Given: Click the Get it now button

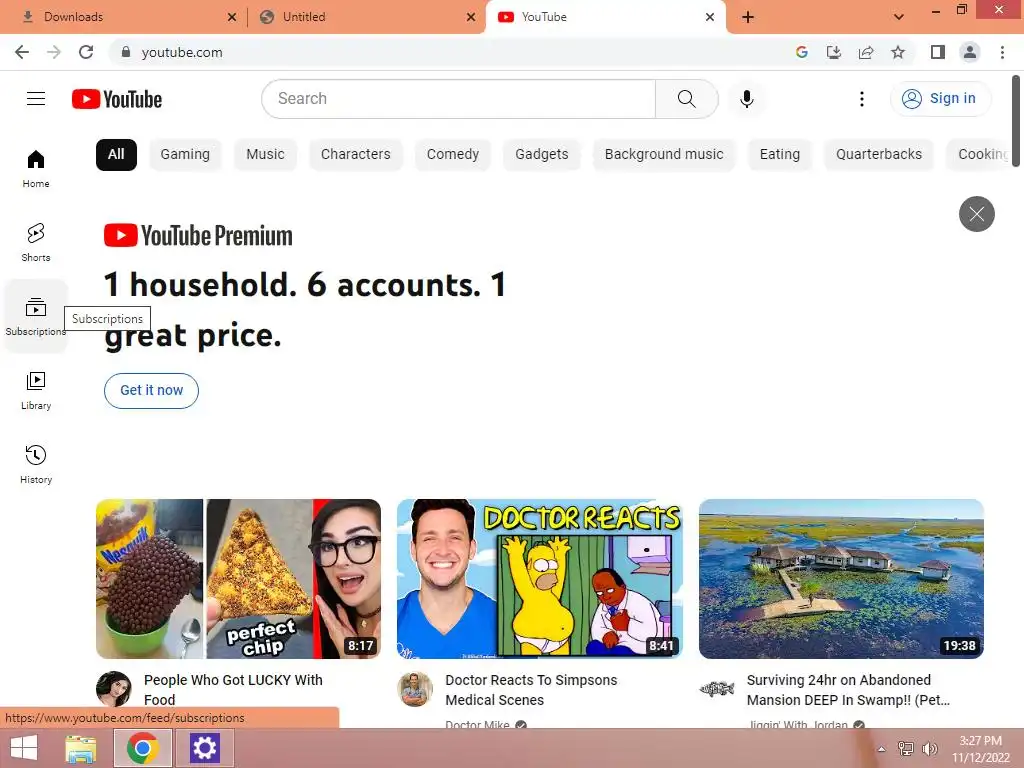Looking at the screenshot, I should coord(152,391).
